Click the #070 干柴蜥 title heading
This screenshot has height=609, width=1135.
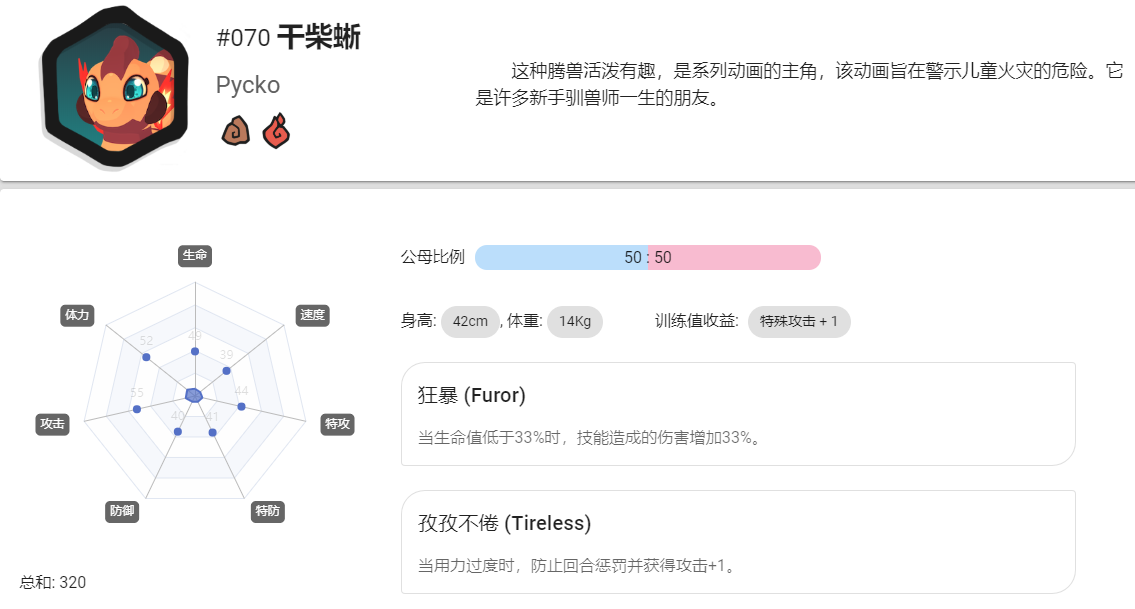[288, 37]
